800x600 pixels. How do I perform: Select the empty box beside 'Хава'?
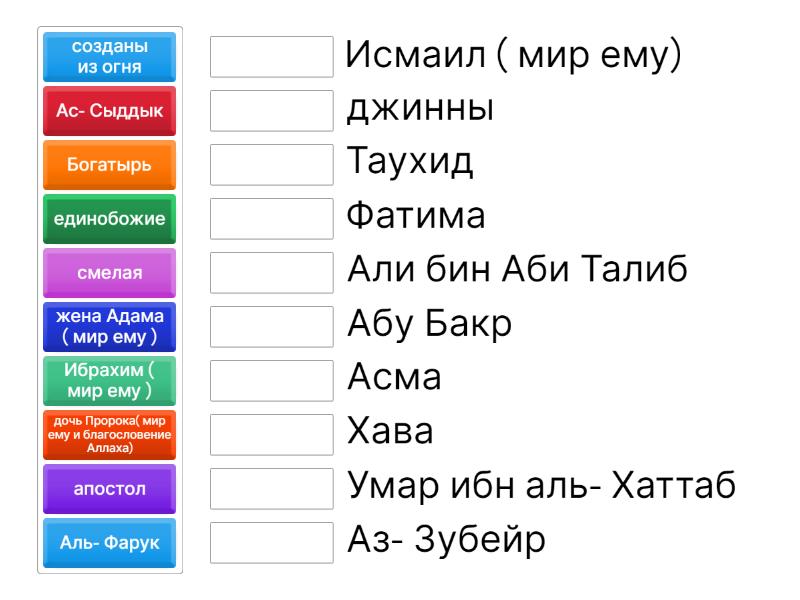[272, 435]
